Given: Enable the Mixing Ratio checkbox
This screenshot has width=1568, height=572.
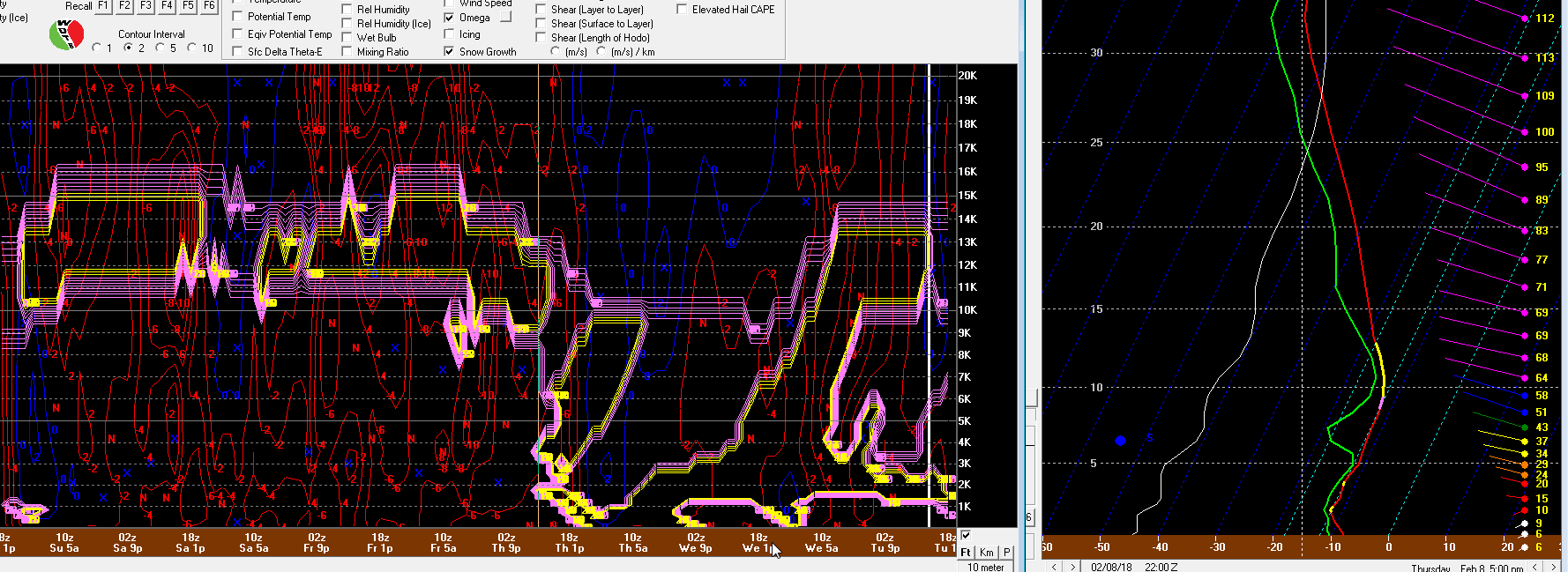Looking at the screenshot, I should click(347, 51).
